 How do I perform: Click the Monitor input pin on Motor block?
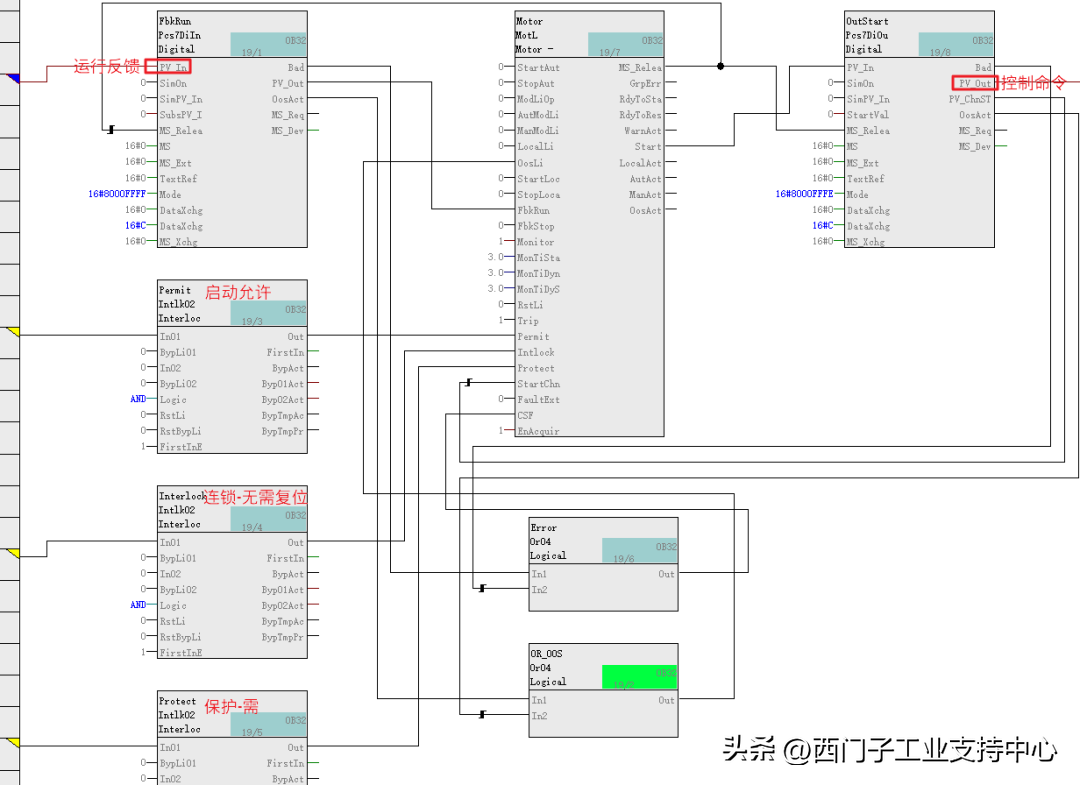pos(535,242)
